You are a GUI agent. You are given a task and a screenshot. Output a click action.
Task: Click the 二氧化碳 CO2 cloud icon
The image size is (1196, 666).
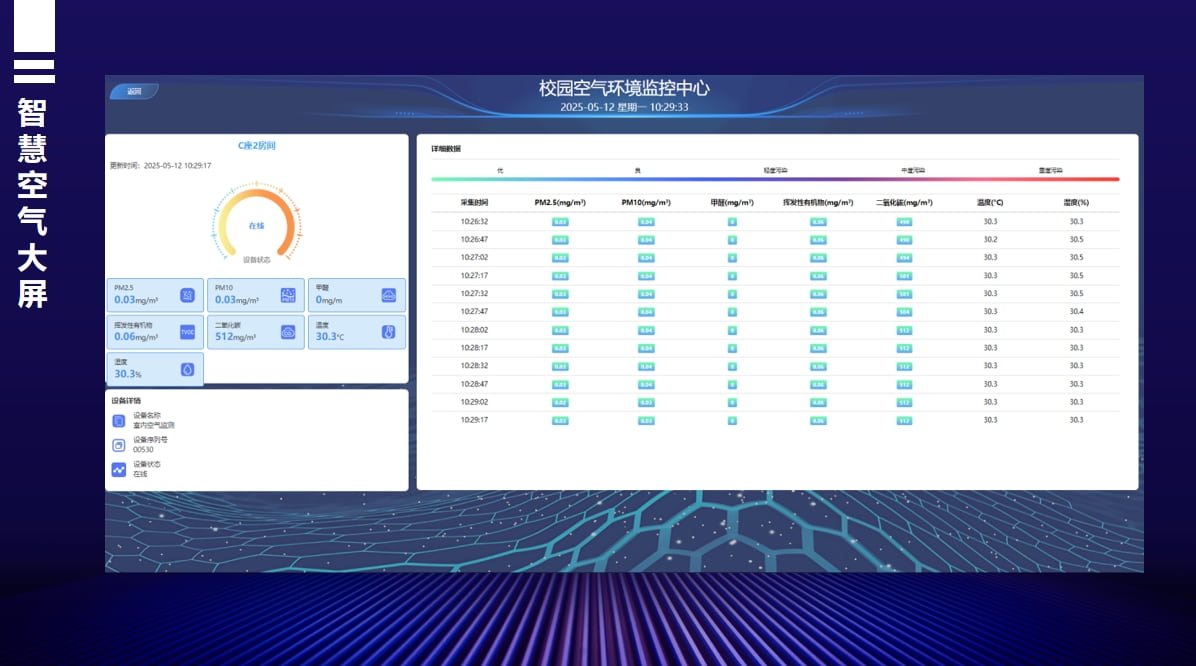click(x=288, y=332)
